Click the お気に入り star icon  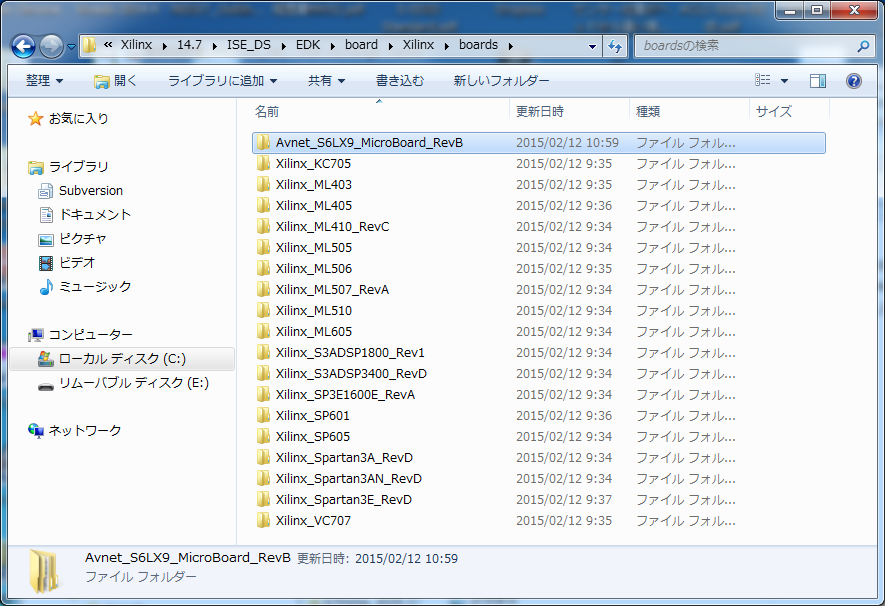[36, 118]
